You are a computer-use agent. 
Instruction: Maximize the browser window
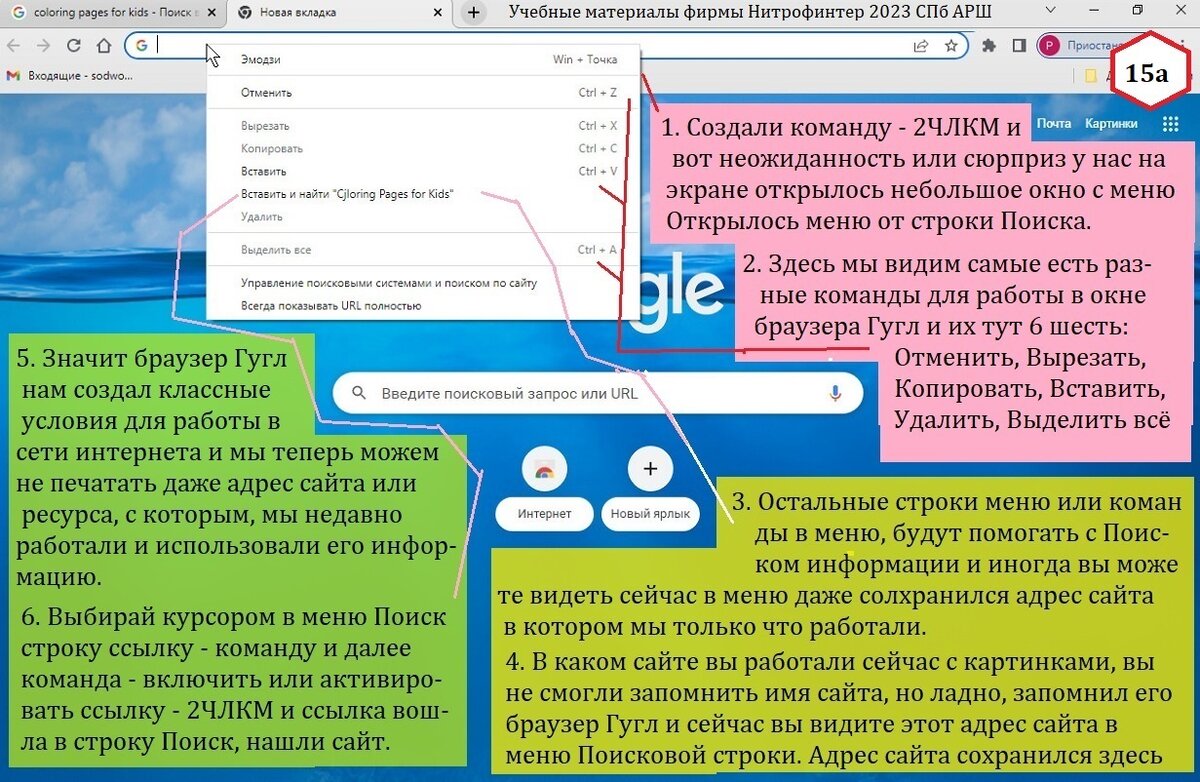tap(1137, 10)
